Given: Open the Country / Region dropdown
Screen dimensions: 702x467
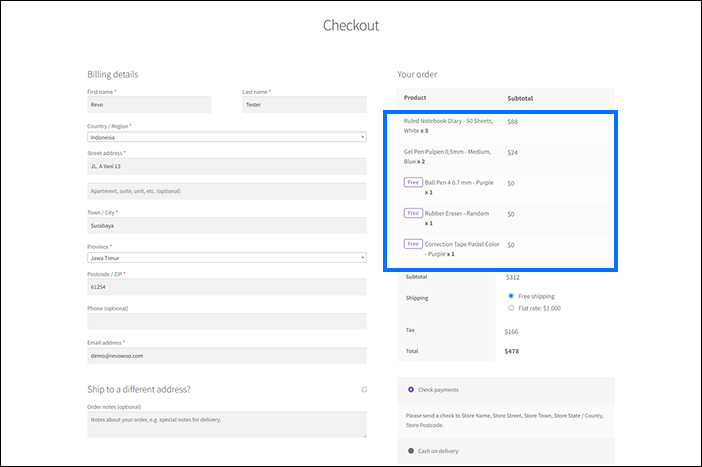Looking at the screenshot, I should click(226, 137).
